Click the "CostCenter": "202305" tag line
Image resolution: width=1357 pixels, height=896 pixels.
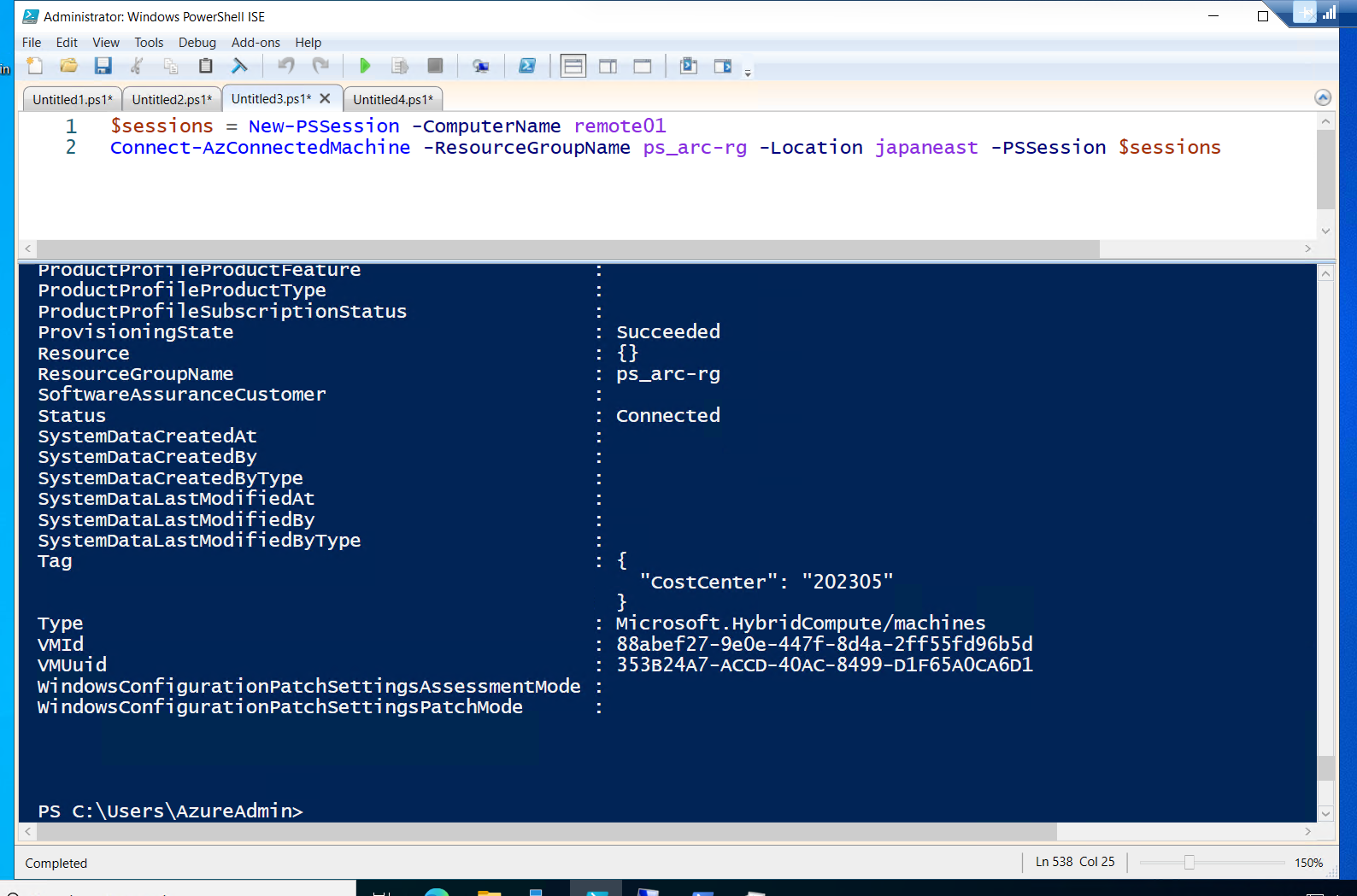click(x=767, y=582)
